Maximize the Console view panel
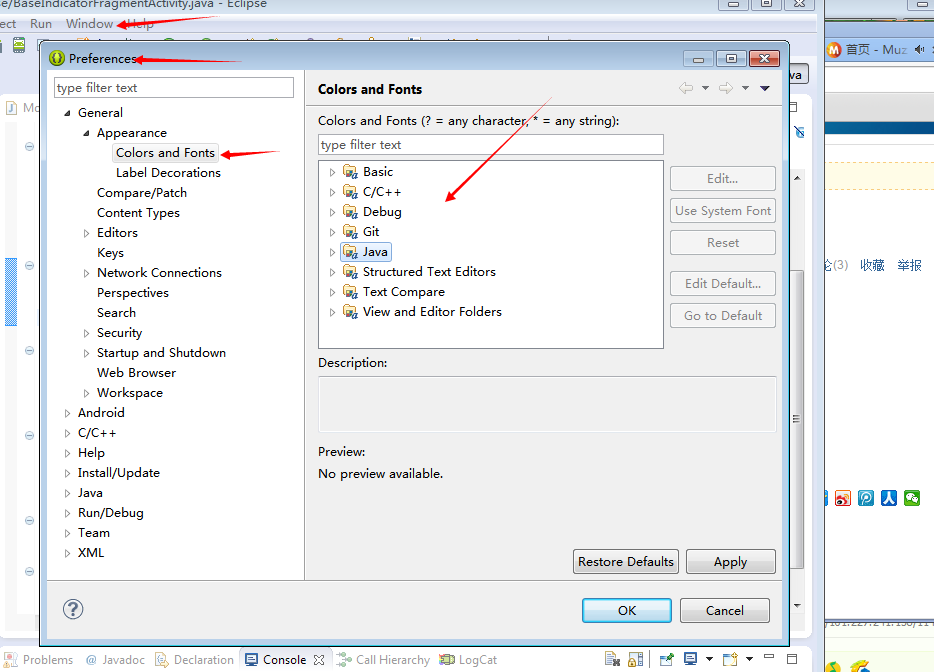This screenshot has height=672, width=934. click(792, 659)
